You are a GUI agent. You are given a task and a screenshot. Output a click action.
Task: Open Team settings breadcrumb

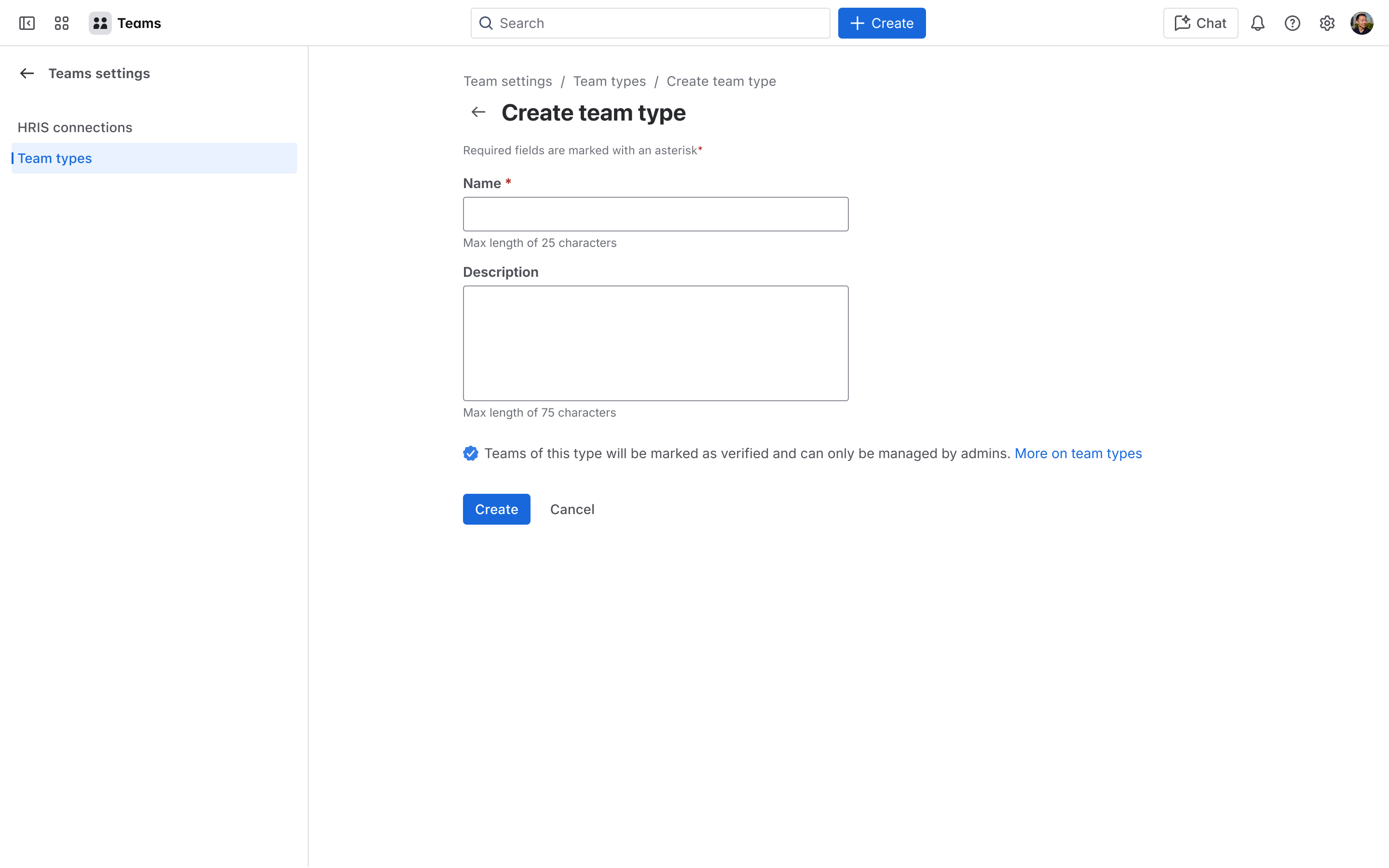[x=508, y=81]
